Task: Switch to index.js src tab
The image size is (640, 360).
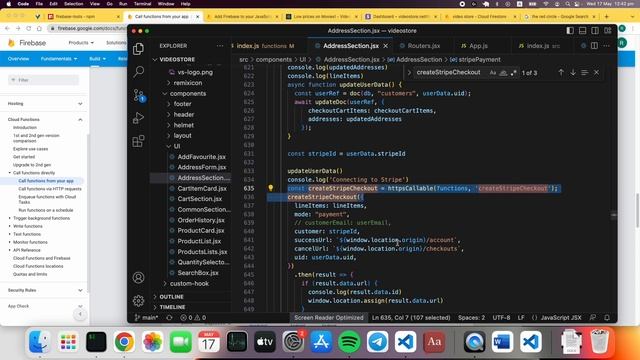Action: 539,46
